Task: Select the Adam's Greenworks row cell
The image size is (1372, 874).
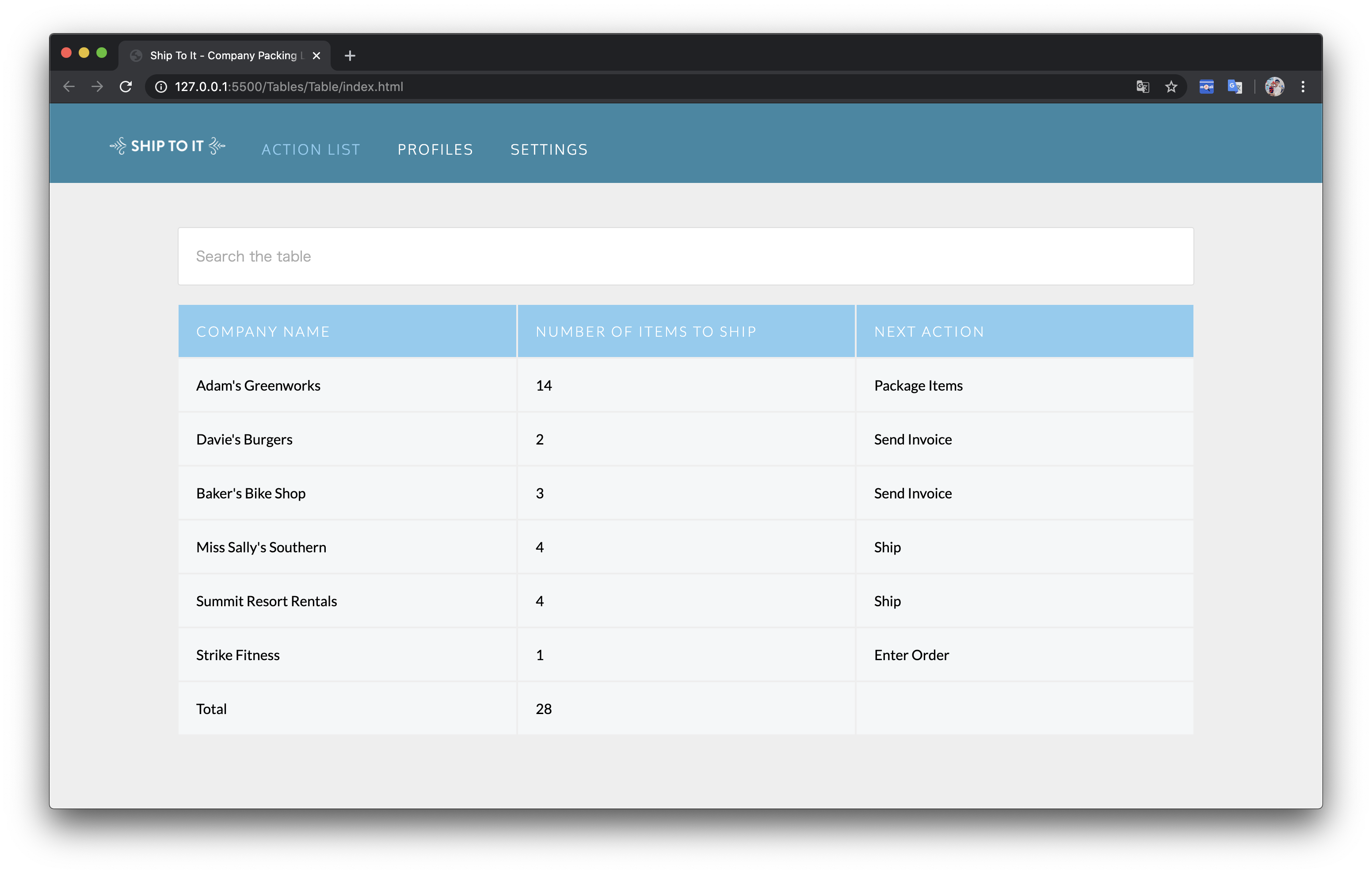Action: coord(259,386)
